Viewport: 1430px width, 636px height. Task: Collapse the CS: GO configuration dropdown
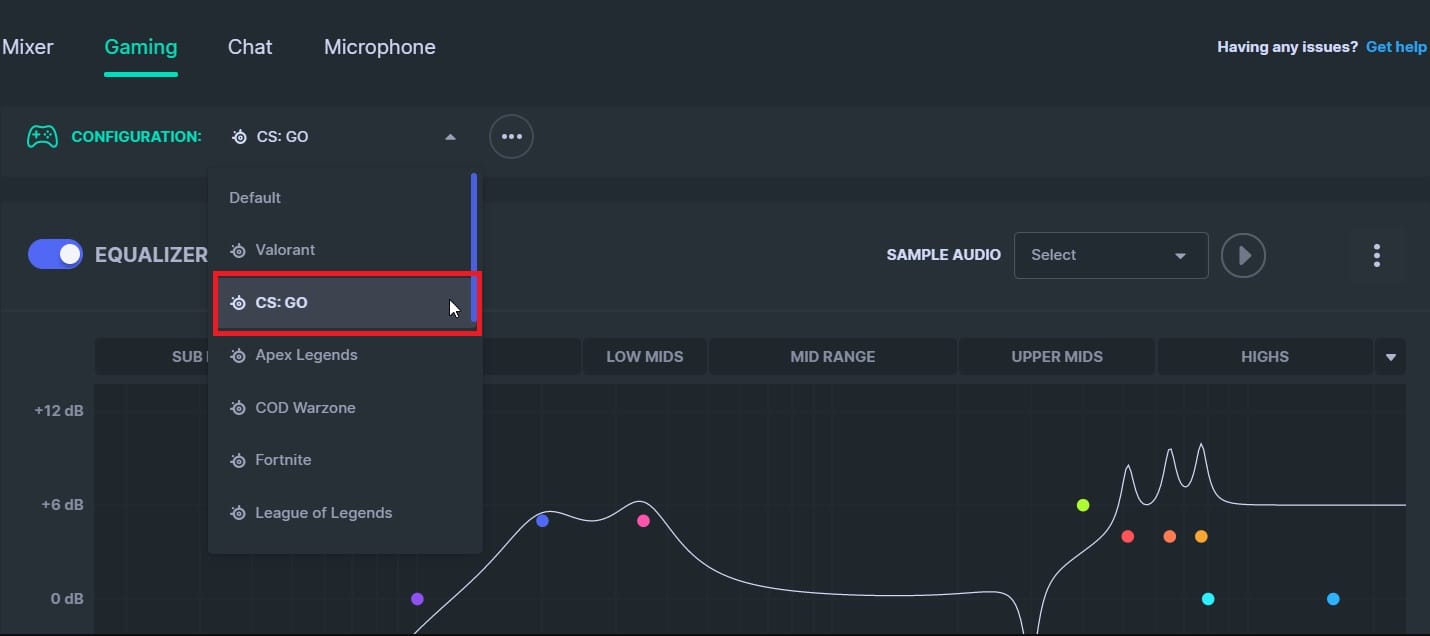(450, 137)
